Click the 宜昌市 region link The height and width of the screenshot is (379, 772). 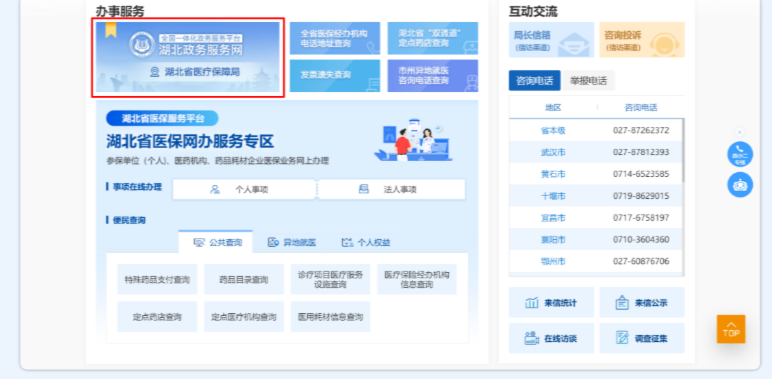pos(553,218)
